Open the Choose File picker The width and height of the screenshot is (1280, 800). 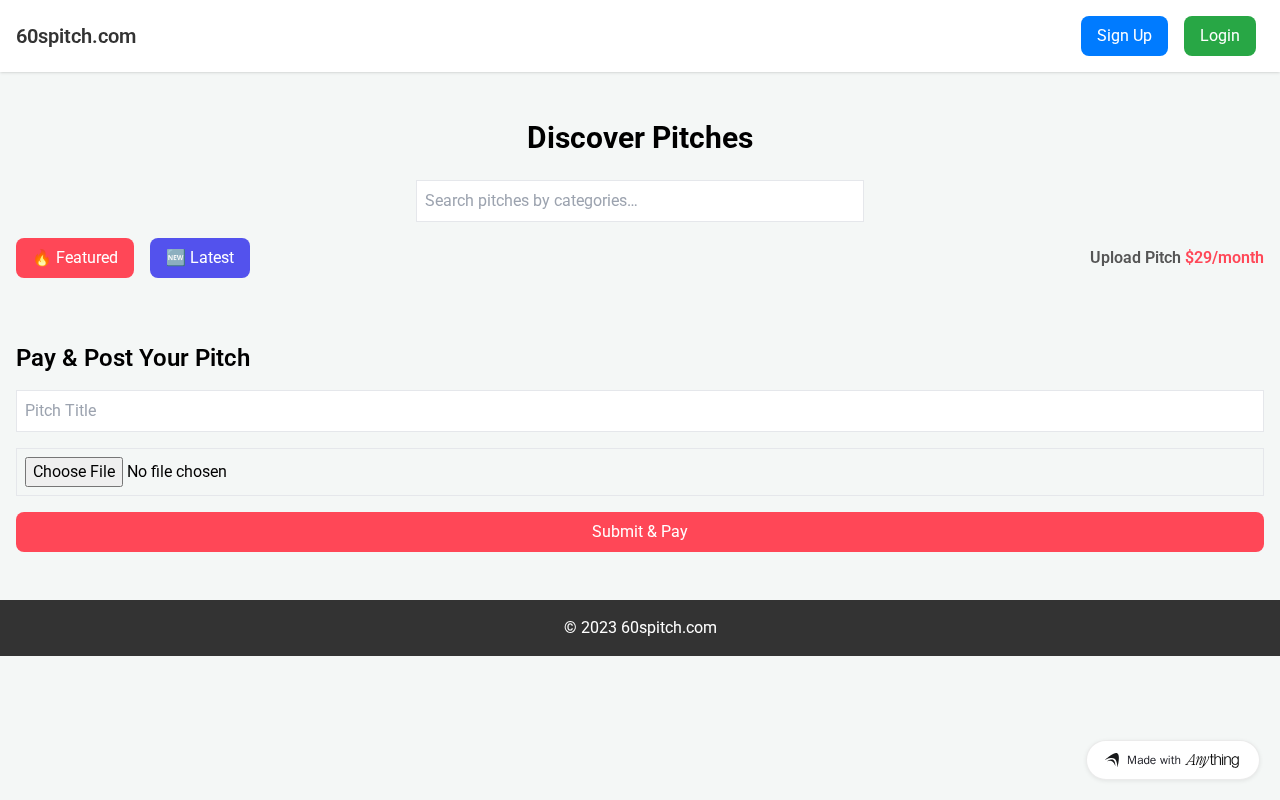tap(74, 472)
